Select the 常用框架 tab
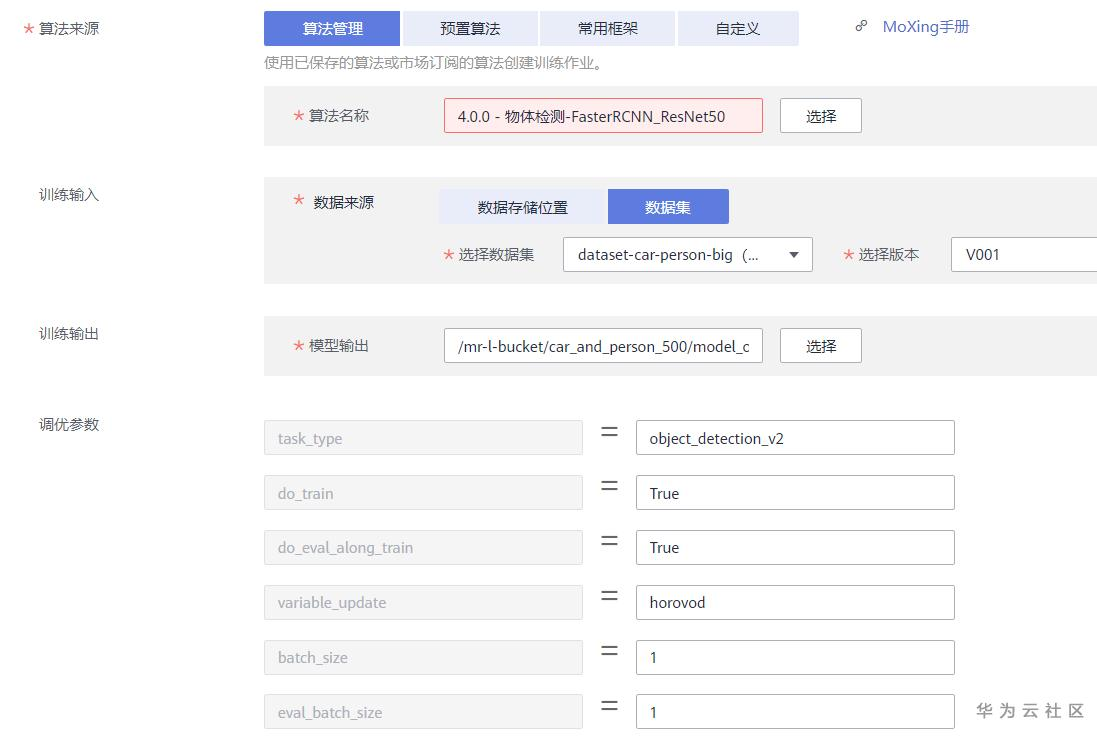The width and height of the screenshot is (1097, 736). (x=607, y=29)
